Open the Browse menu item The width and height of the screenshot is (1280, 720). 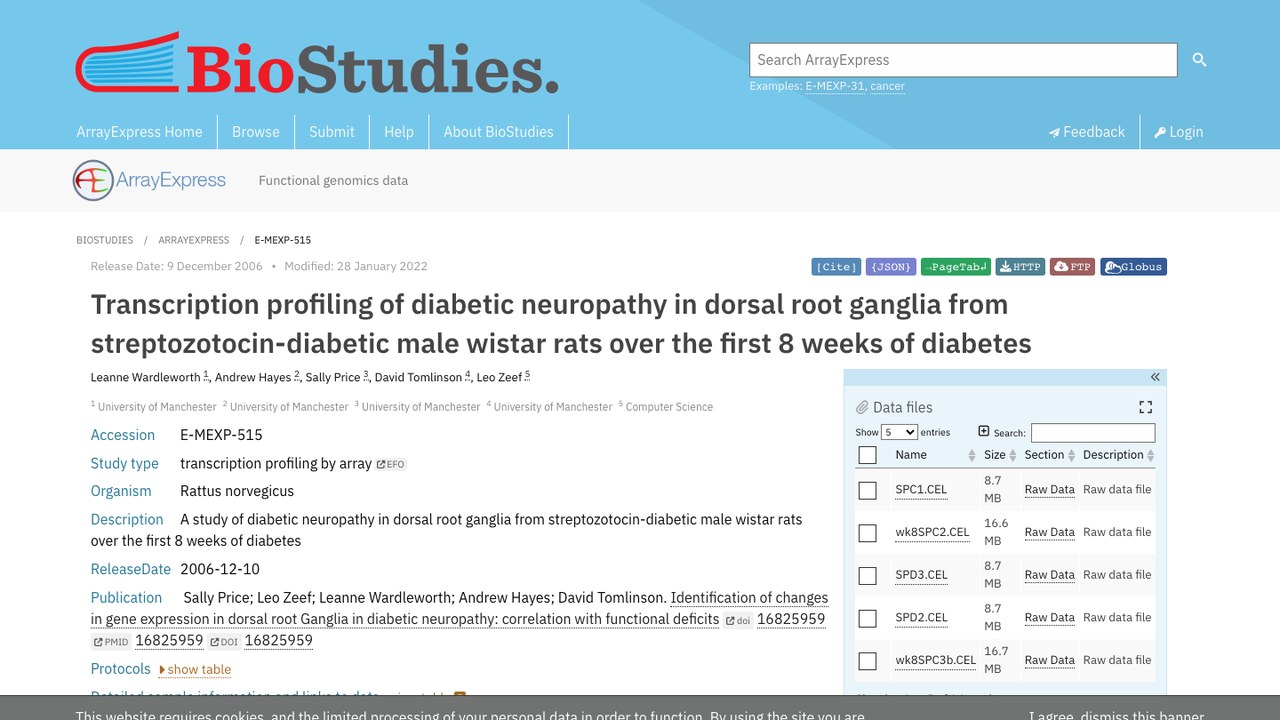[x=256, y=132]
